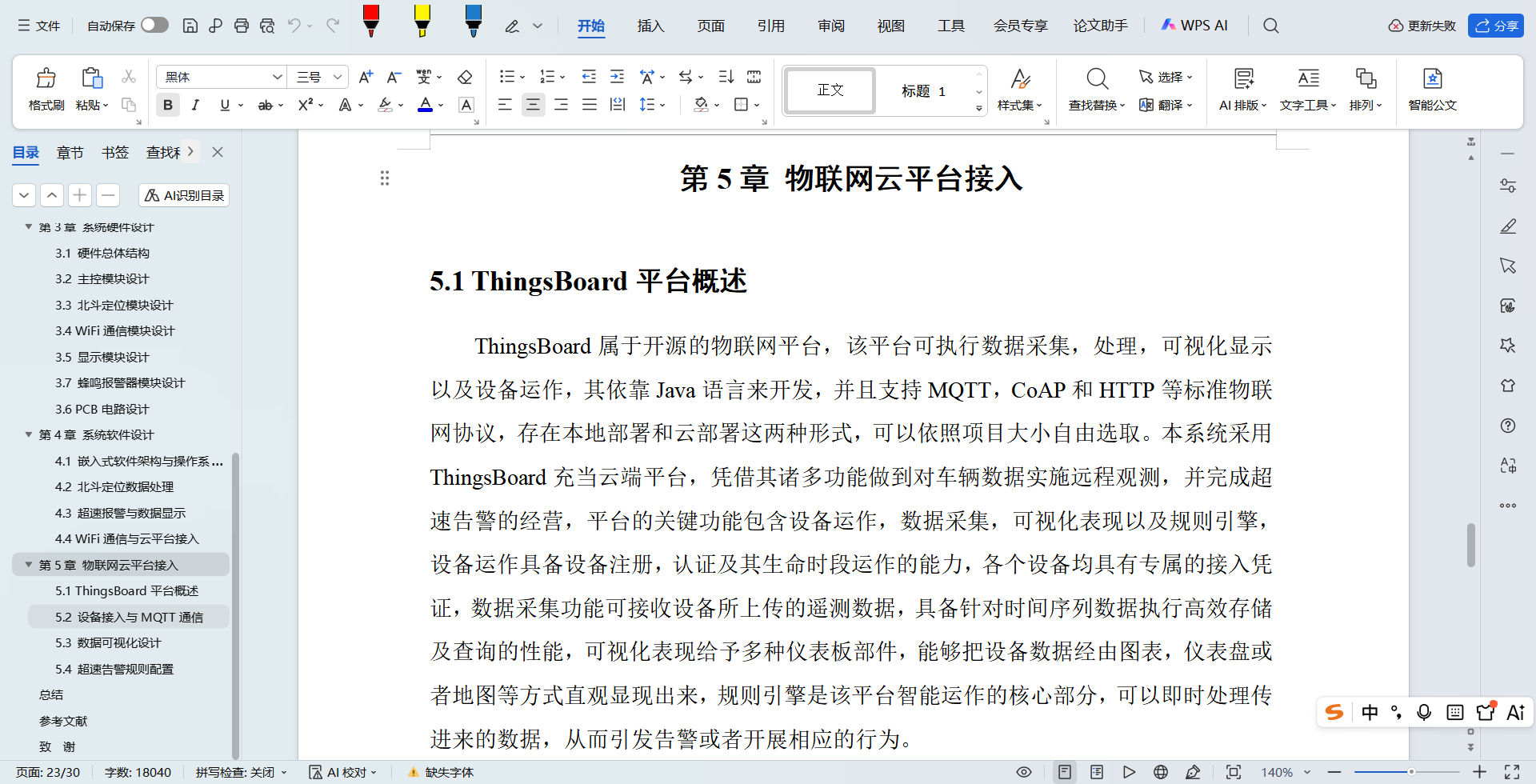Click the AI识别目录 button

tap(184, 195)
